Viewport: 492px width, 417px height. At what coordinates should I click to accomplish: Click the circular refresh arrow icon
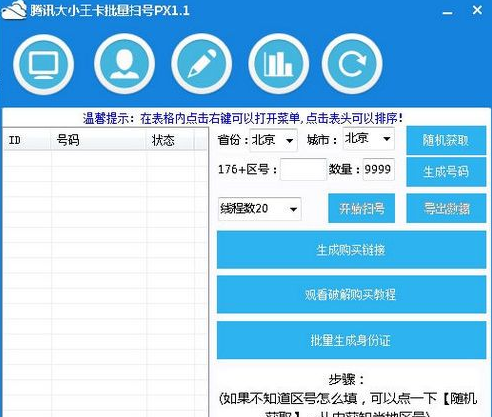point(352,64)
